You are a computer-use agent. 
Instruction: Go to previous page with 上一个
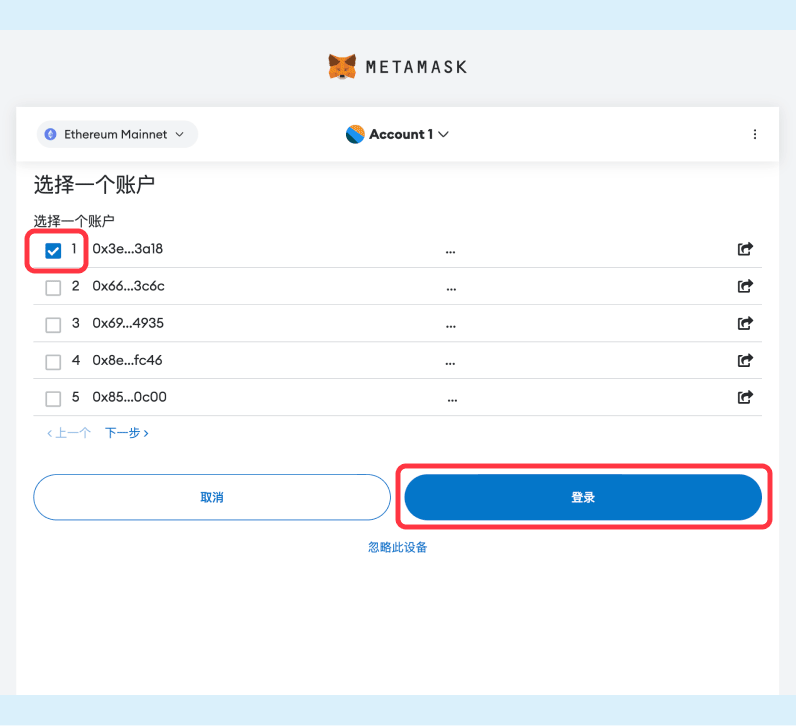(69, 433)
